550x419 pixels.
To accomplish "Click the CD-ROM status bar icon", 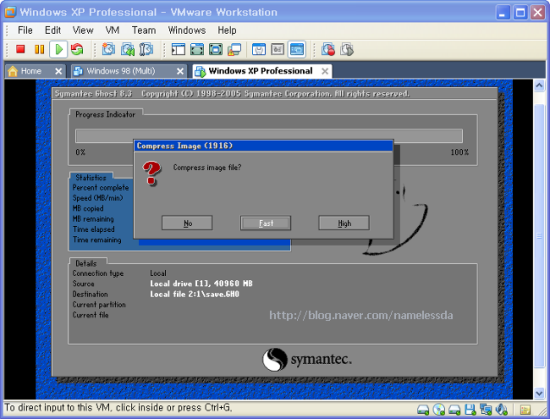I will [439, 410].
